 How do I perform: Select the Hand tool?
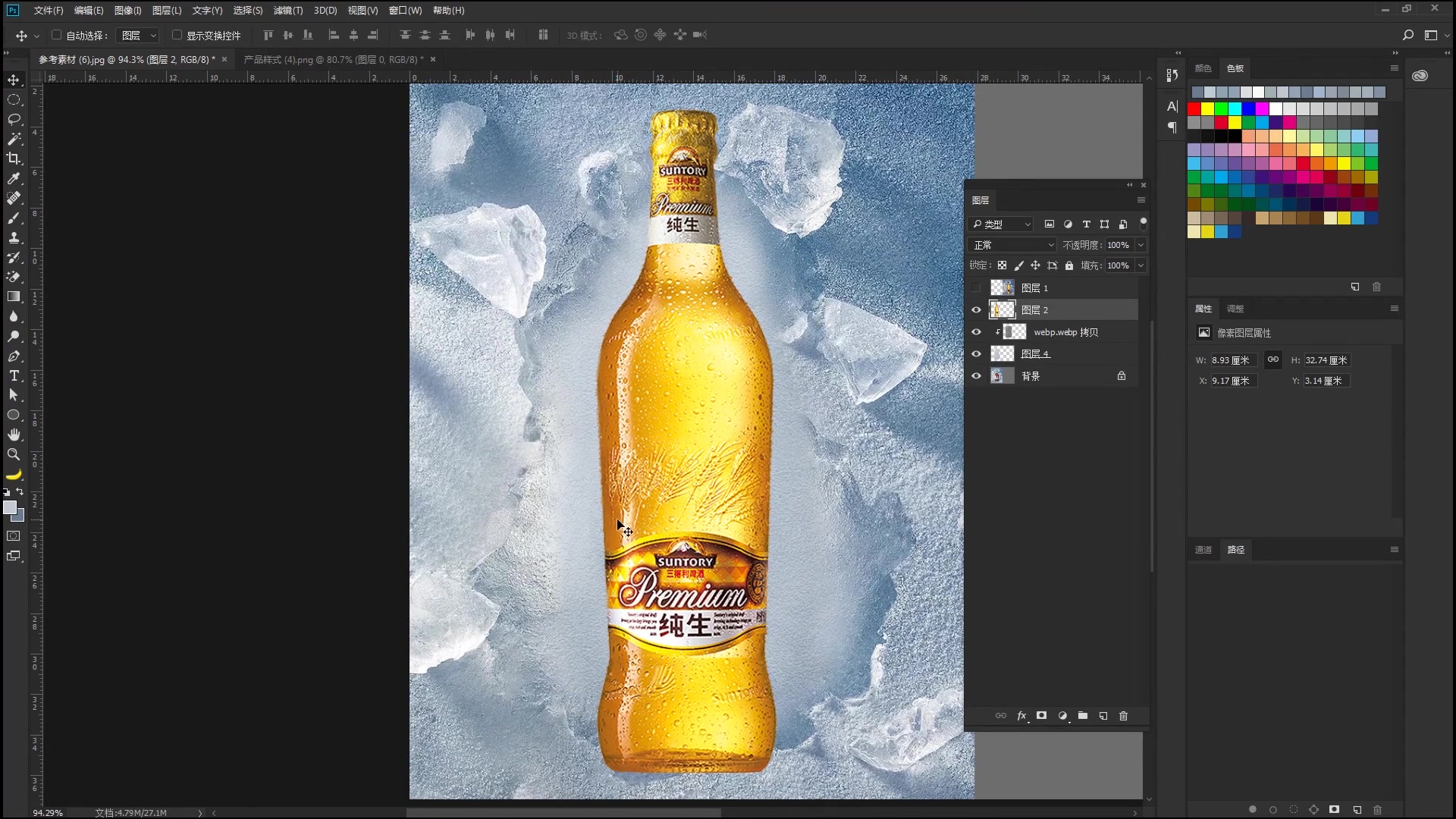tap(14, 435)
